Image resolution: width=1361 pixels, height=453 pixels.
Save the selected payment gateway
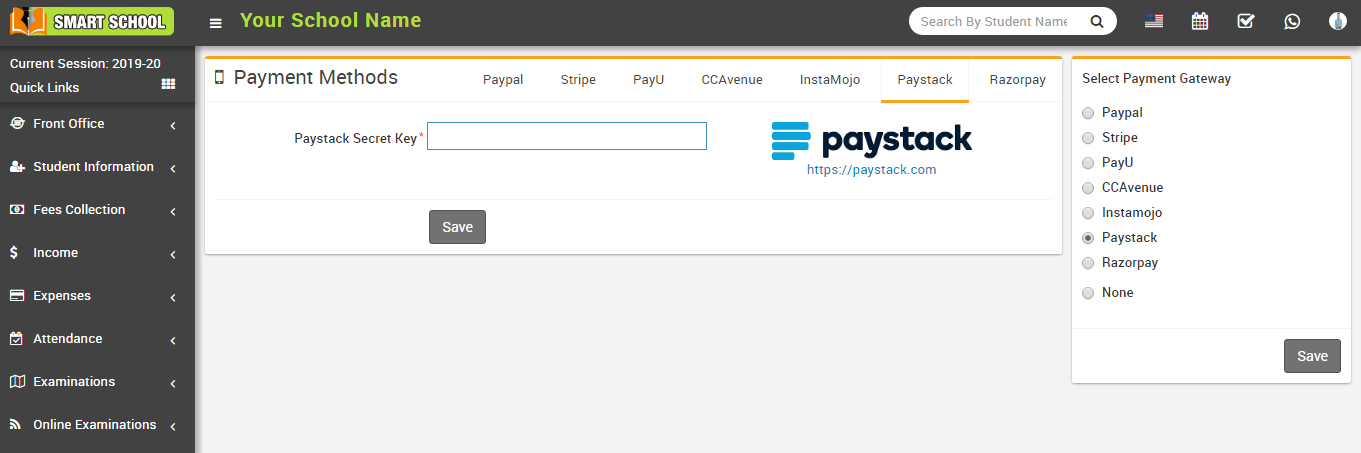click(1312, 356)
